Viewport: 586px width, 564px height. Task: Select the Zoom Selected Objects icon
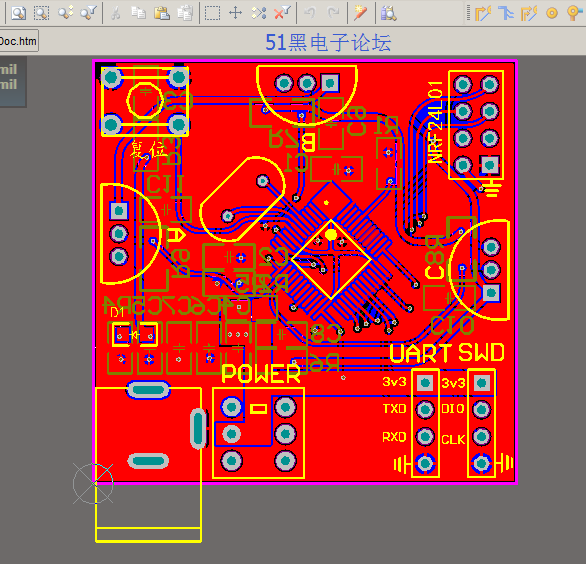click(65, 13)
